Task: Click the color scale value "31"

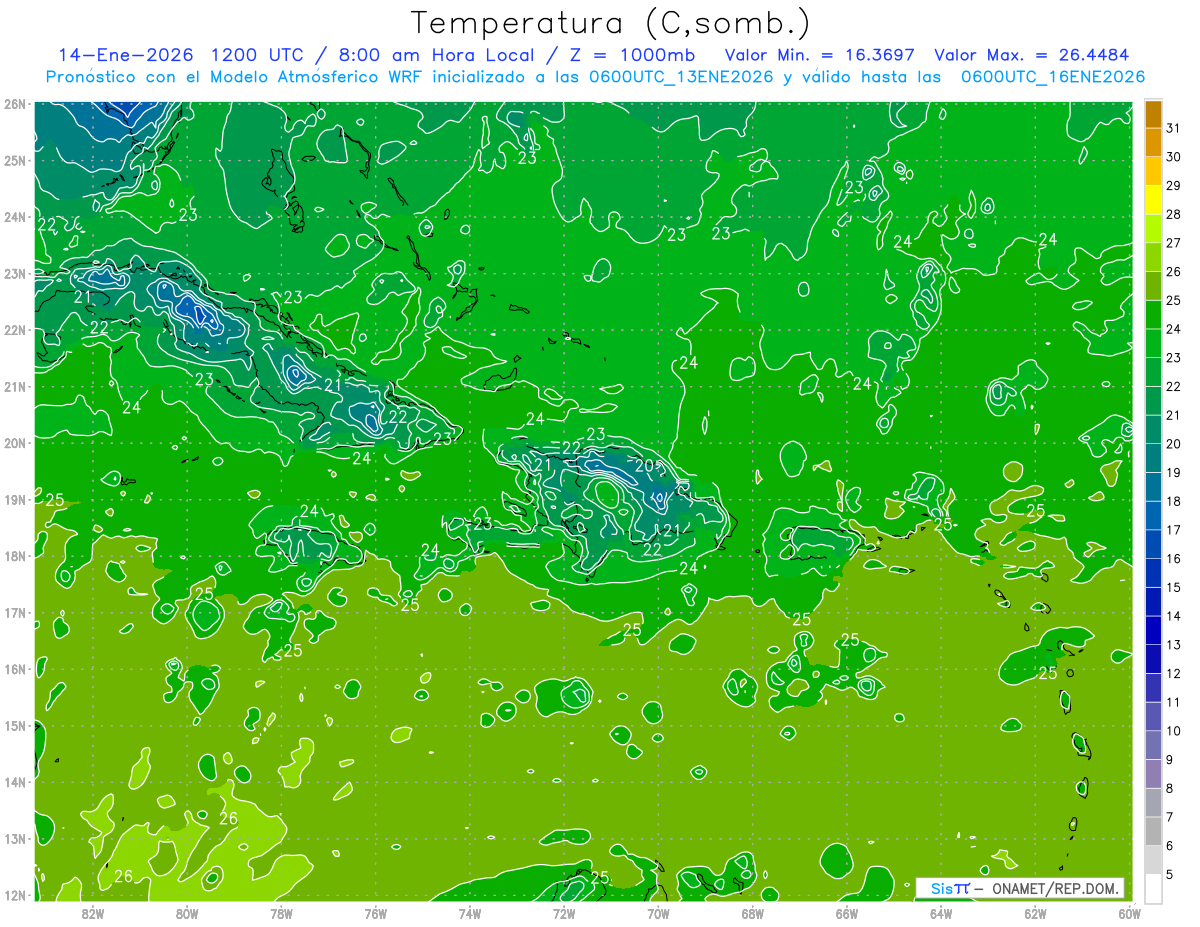Action: (1174, 128)
